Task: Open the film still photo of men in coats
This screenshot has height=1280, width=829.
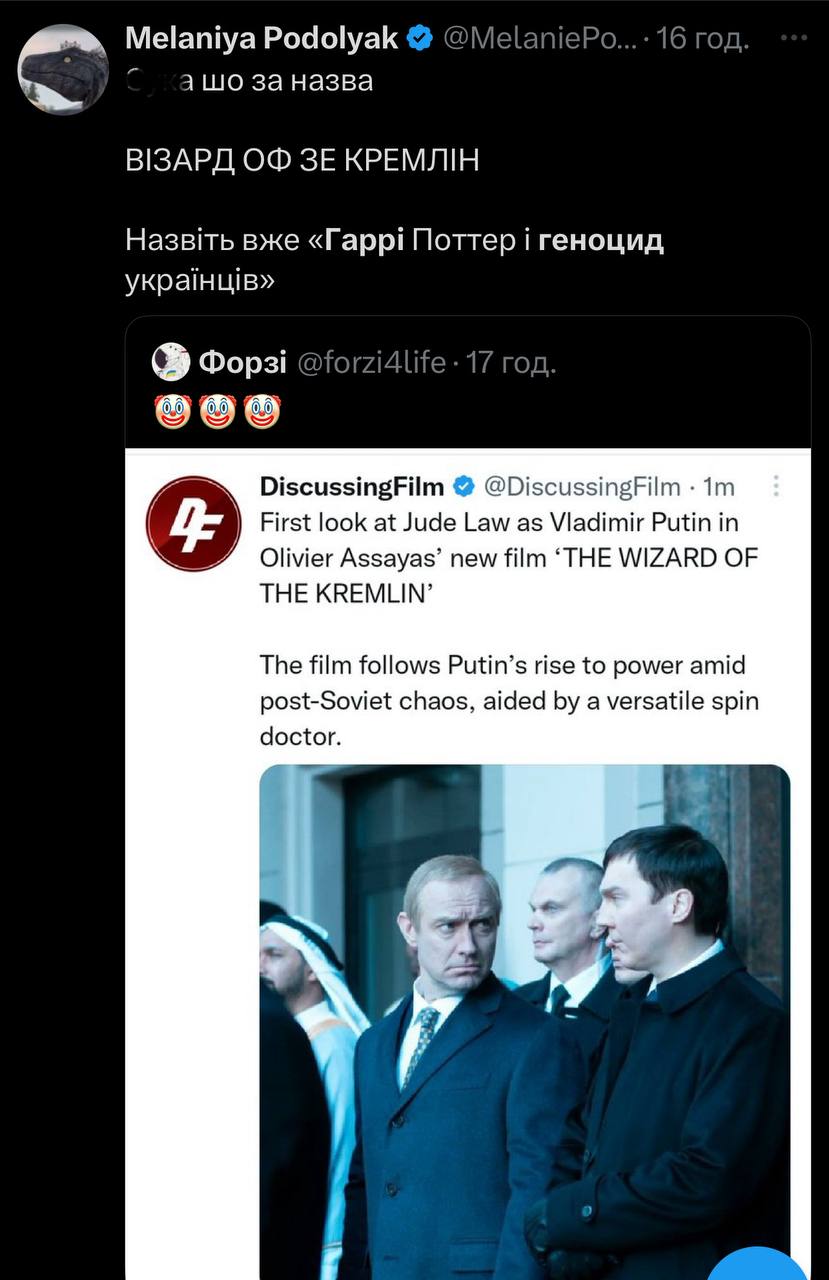Action: (524, 1020)
